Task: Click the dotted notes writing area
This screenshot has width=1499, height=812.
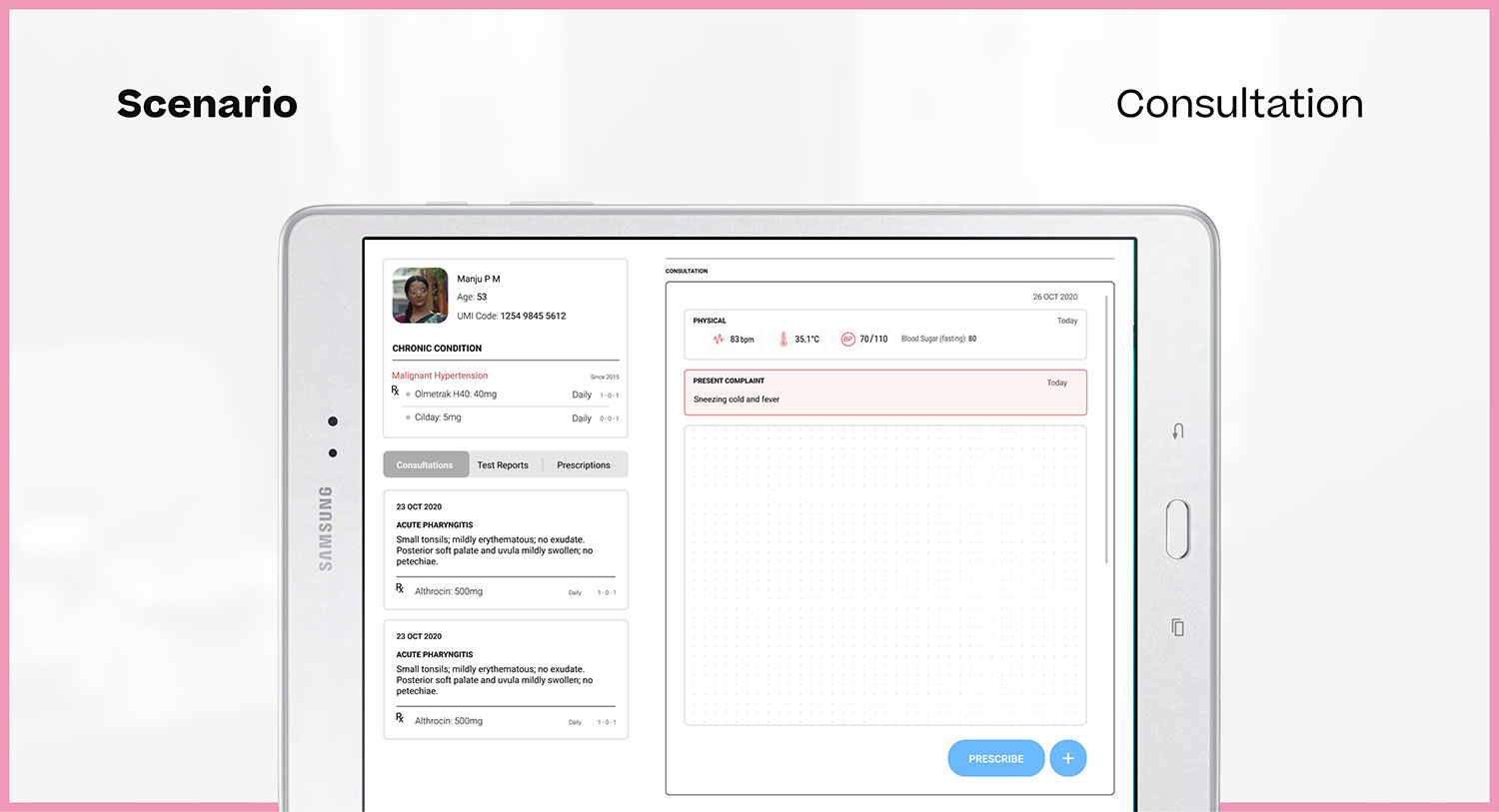Action: [884, 574]
